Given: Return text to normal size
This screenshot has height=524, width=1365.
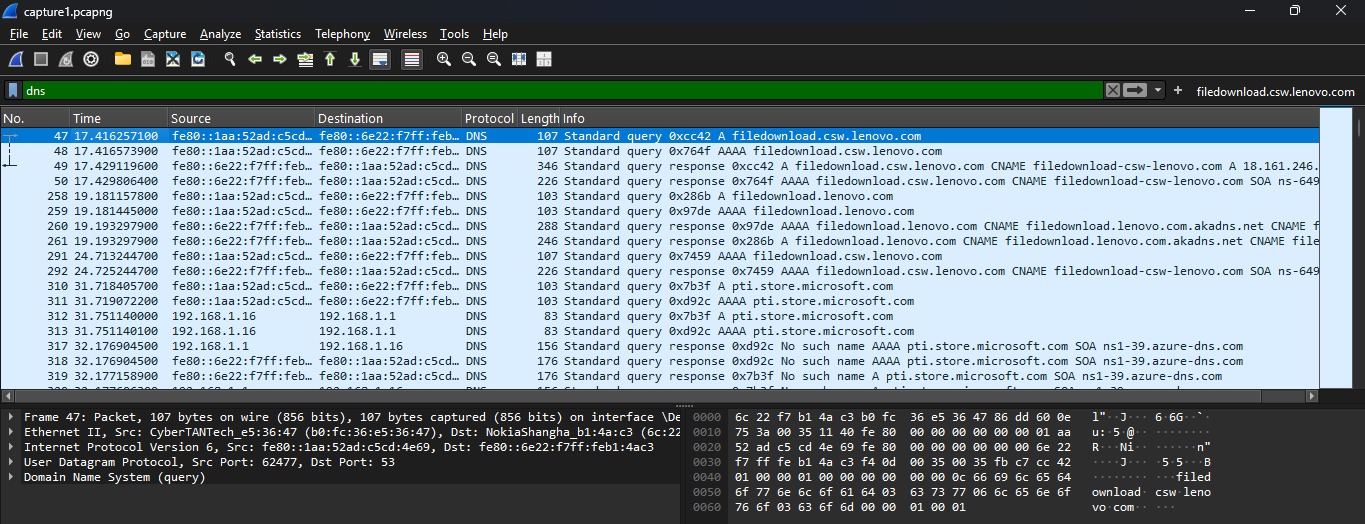Looking at the screenshot, I should pos(494,60).
